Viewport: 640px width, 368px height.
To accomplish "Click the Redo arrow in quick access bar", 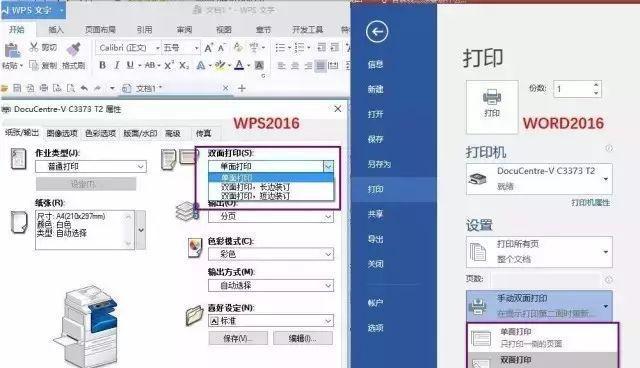I will (x=98, y=88).
